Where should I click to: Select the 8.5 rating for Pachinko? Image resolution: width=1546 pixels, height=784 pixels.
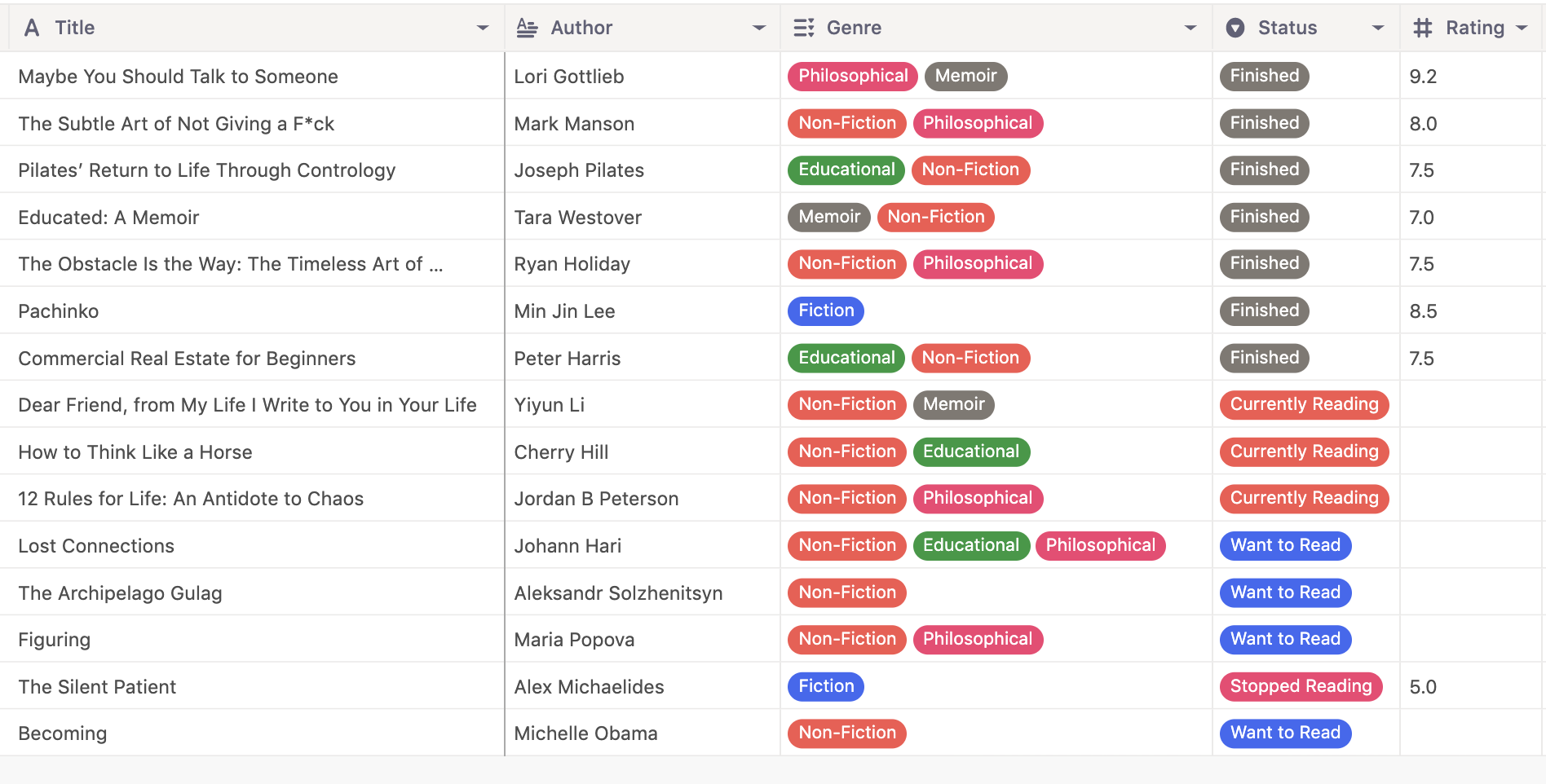[x=1471, y=311]
